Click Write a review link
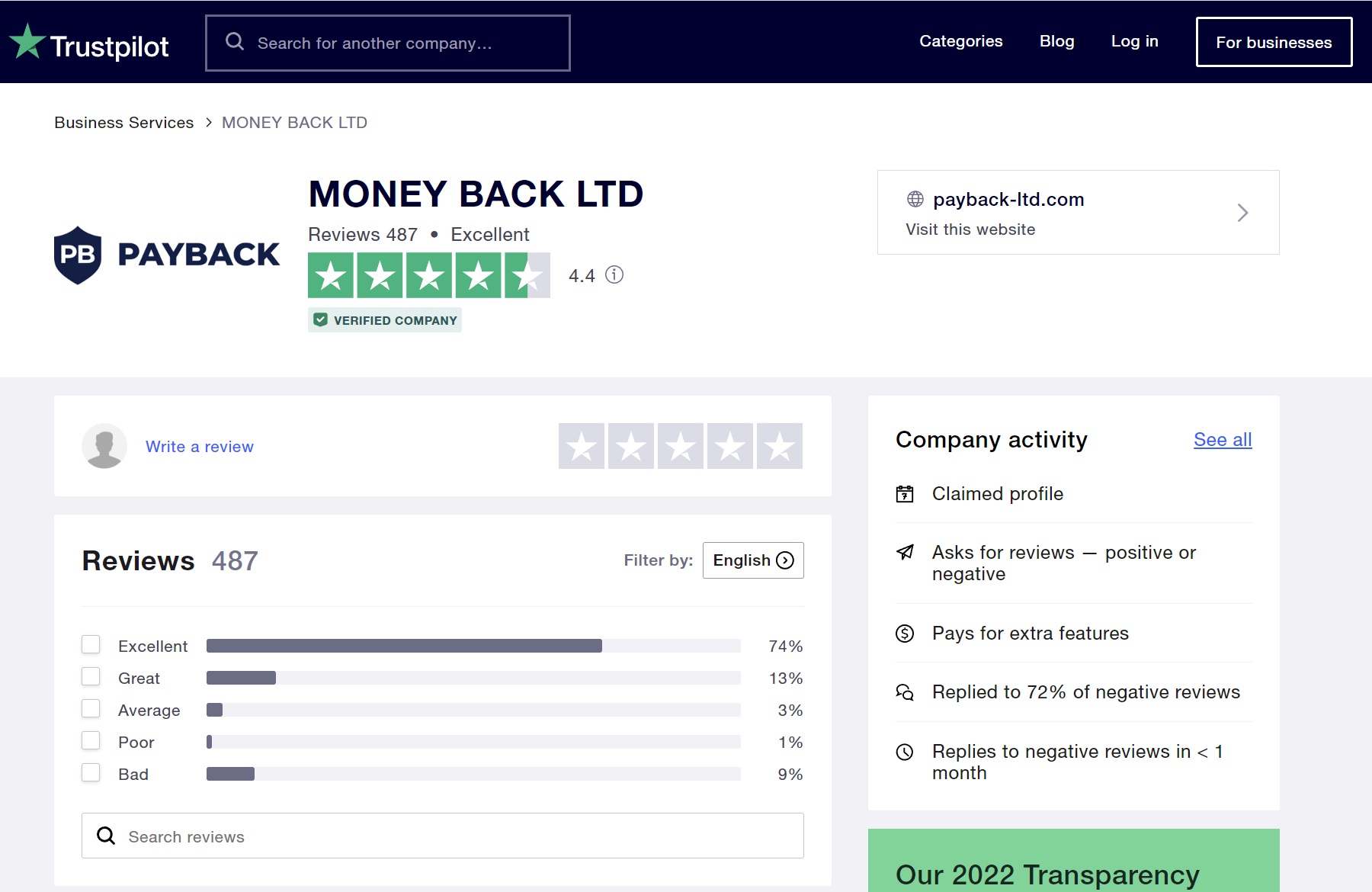The width and height of the screenshot is (1372, 892). click(200, 447)
